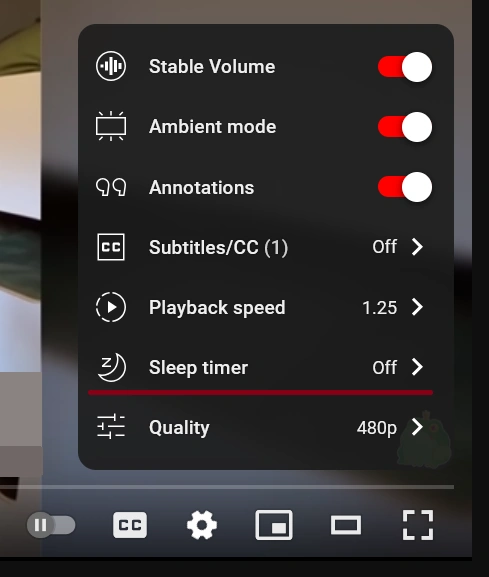Expand Subtitles/CC options via chevron arrow
Image resolution: width=489 pixels, height=577 pixels.
click(x=417, y=247)
